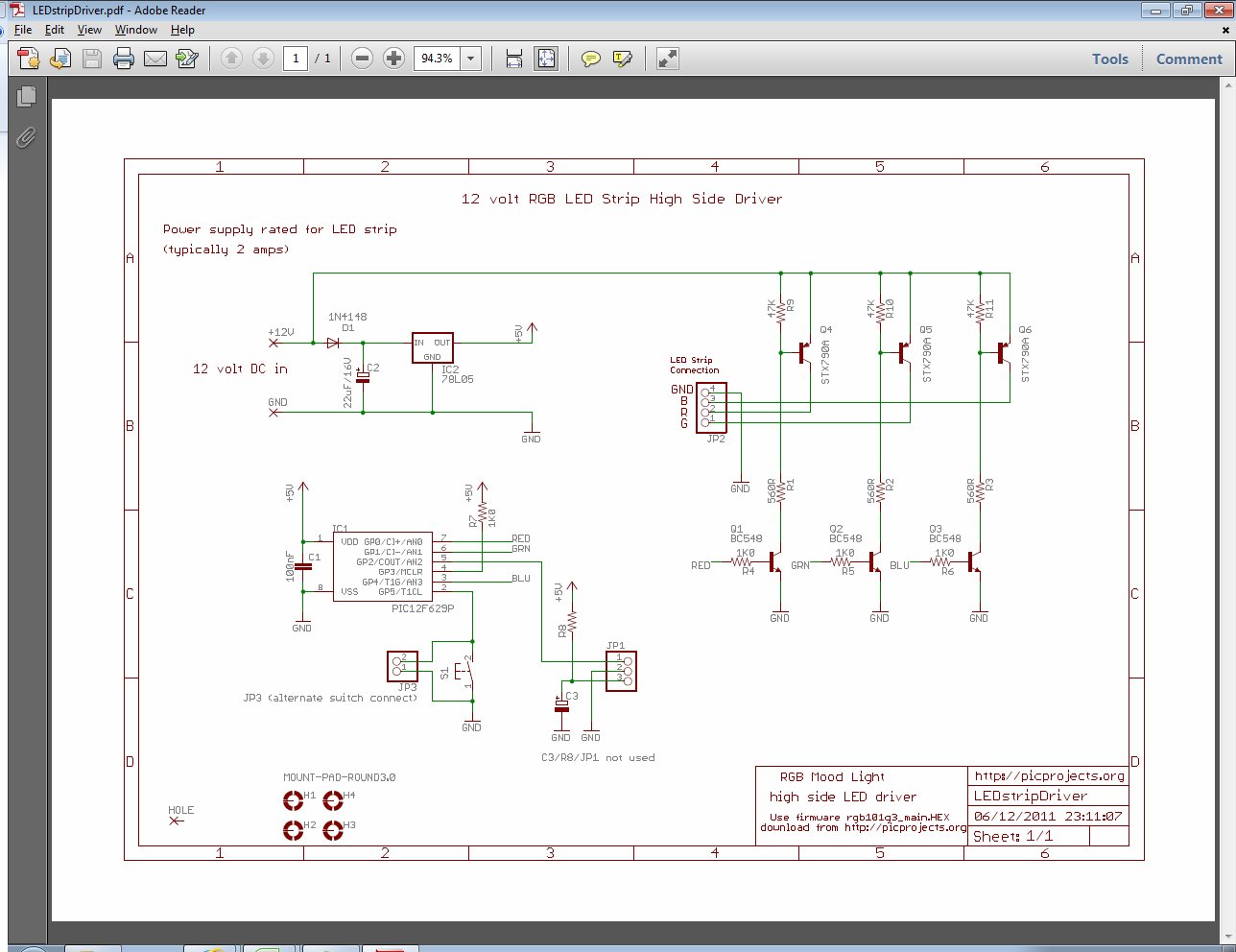Open the Comment pane
The image size is (1236, 952).
pyautogui.click(x=1189, y=59)
